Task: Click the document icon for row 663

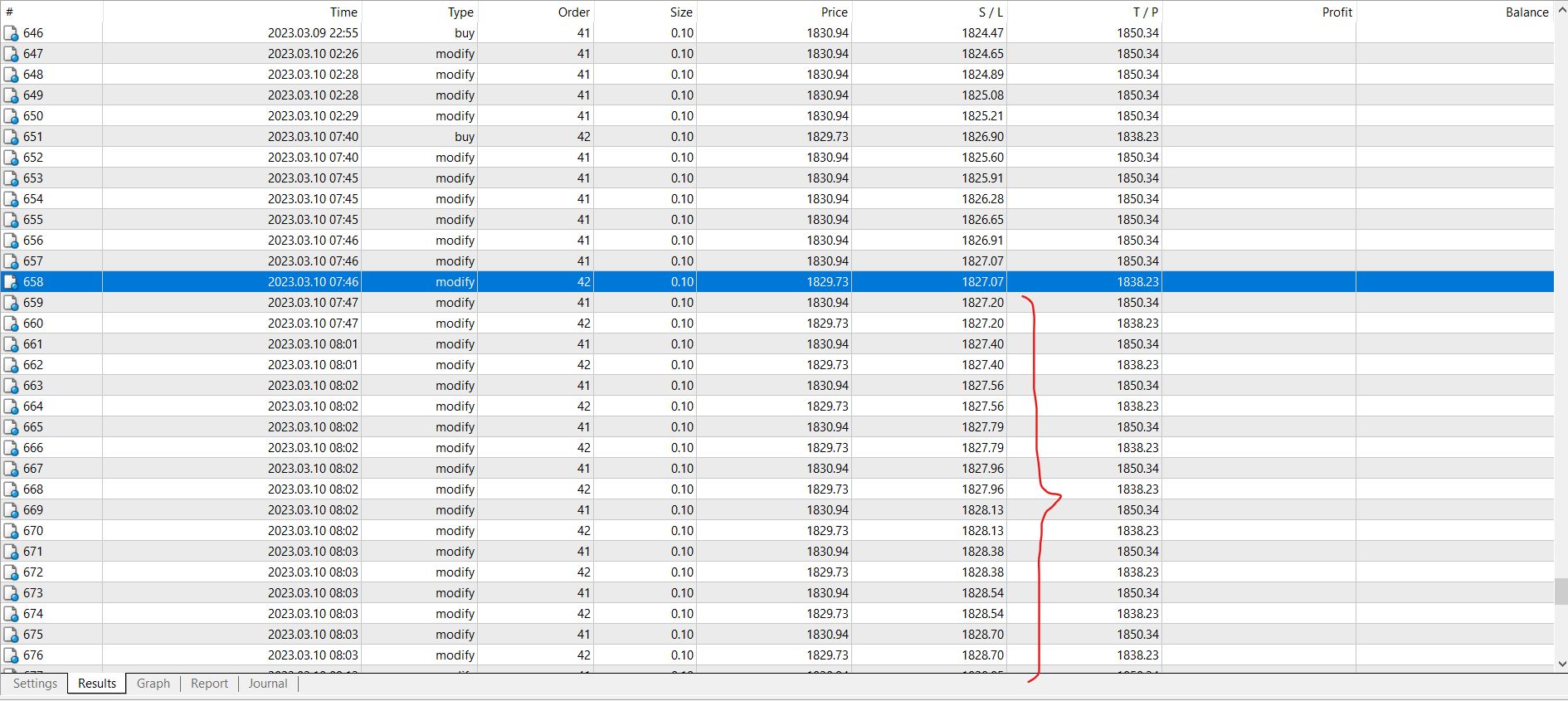Action: tap(11, 386)
